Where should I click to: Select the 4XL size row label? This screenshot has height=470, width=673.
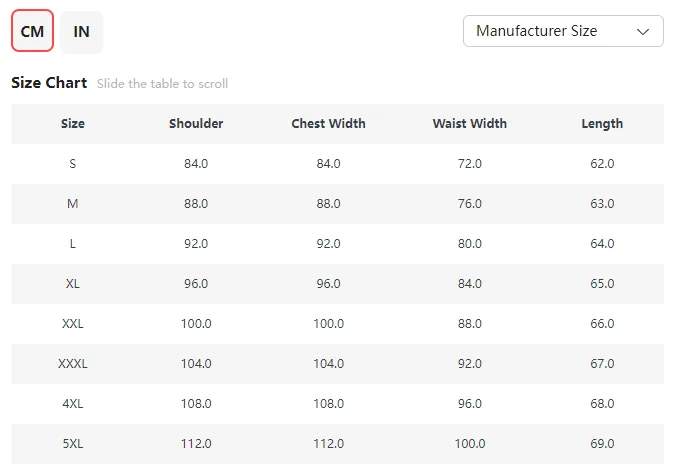[73, 404]
